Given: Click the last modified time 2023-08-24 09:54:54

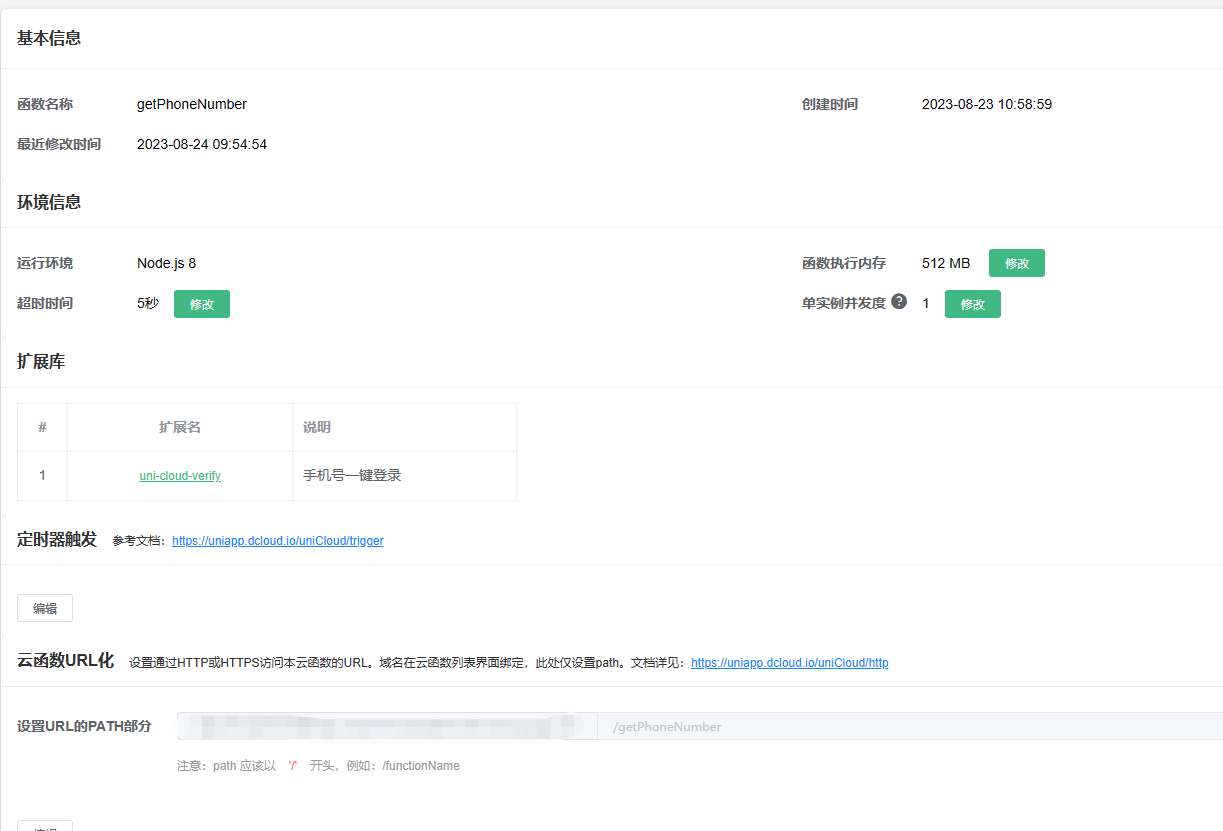Looking at the screenshot, I should click(202, 144).
